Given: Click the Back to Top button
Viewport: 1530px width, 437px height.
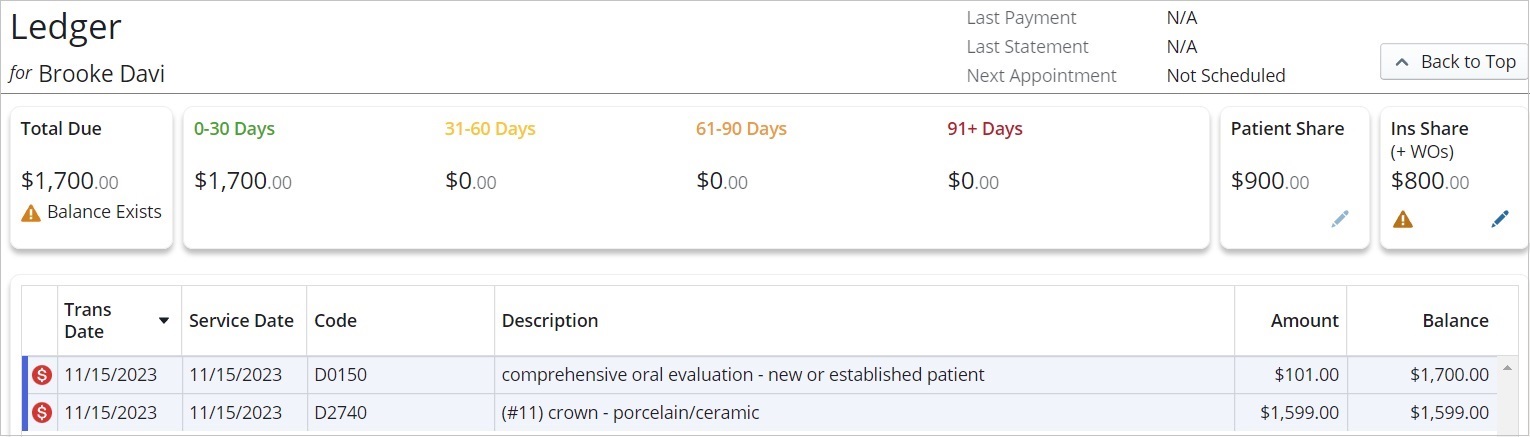Looking at the screenshot, I should click(x=1454, y=62).
